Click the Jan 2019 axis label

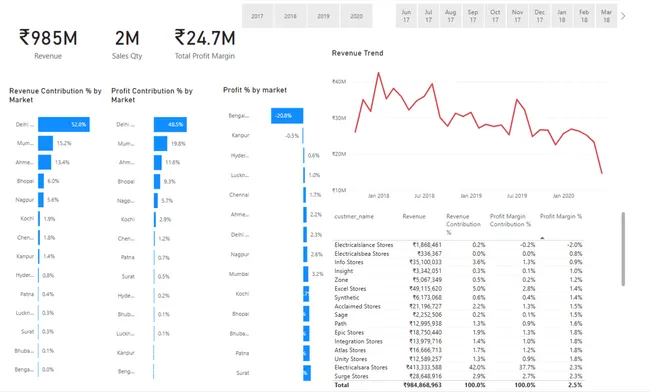click(x=471, y=196)
